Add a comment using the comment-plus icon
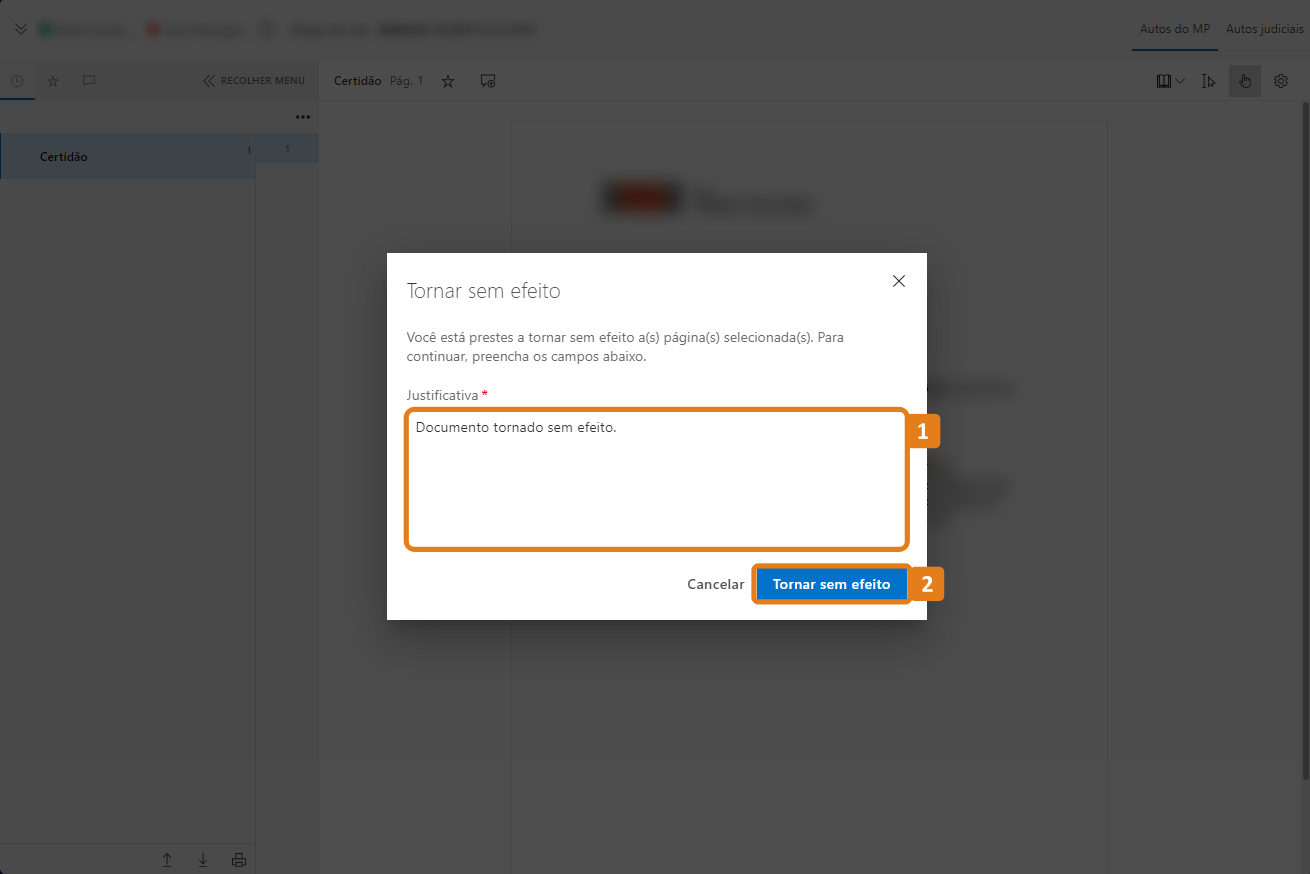The image size is (1310, 874). click(488, 81)
